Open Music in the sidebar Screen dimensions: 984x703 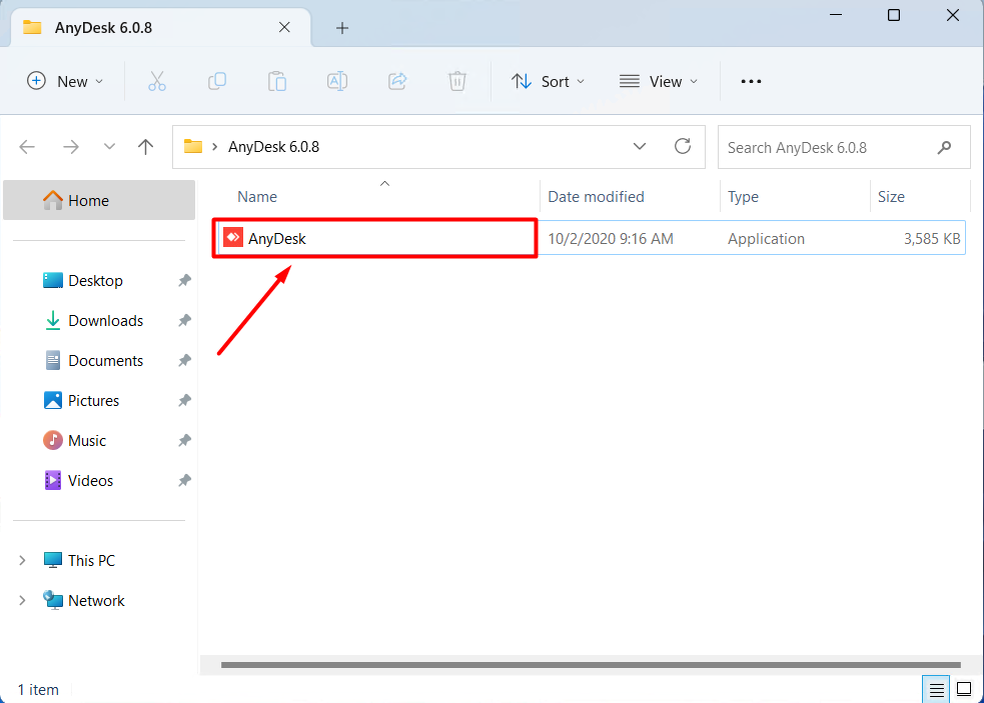click(x=87, y=441)
